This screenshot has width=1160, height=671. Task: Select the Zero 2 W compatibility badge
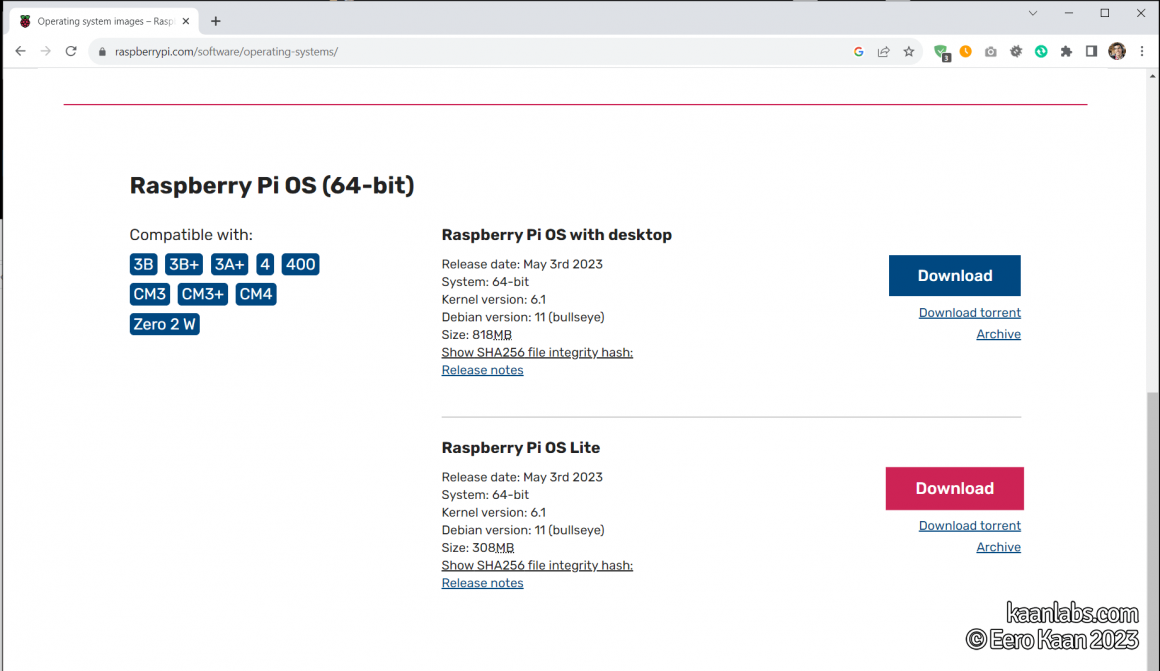coord(164,323)
